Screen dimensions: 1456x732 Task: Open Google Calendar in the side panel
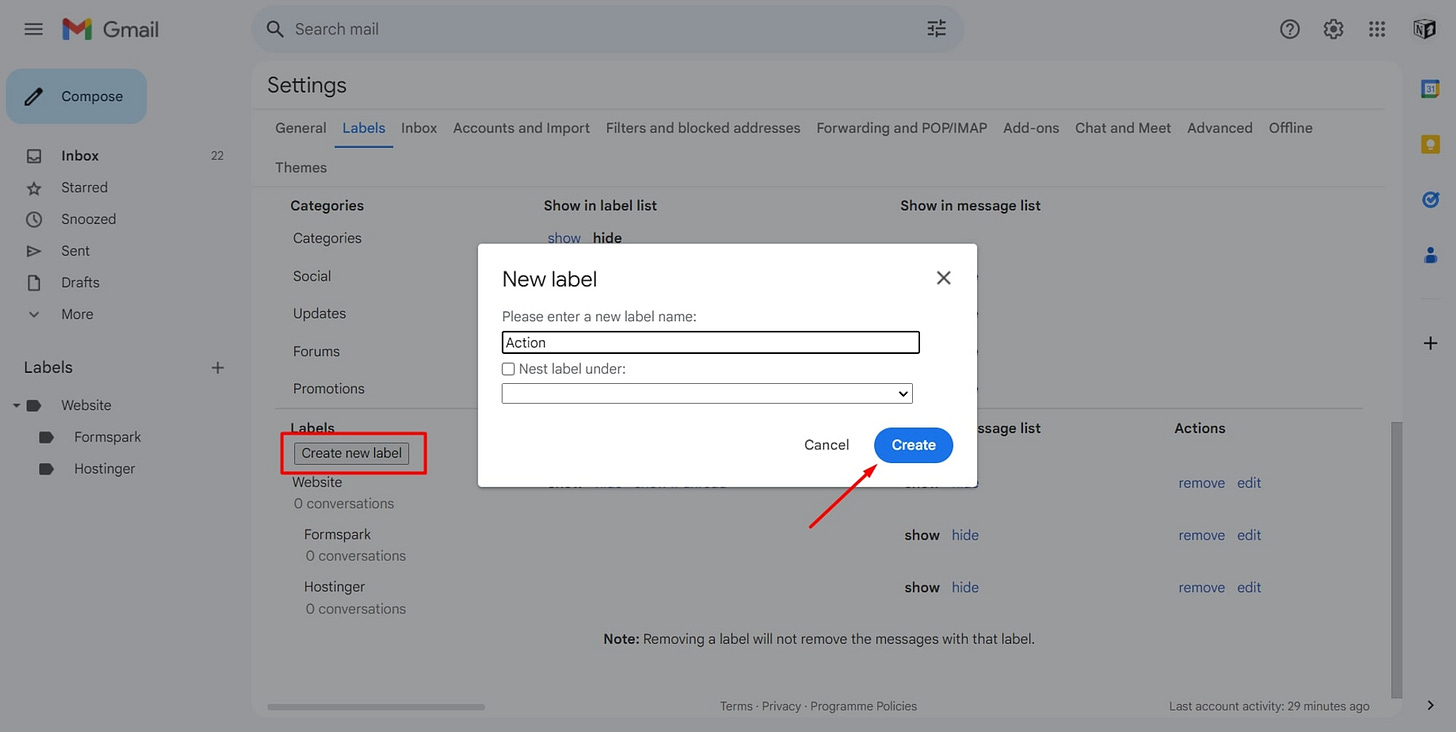click(1430, 88)
